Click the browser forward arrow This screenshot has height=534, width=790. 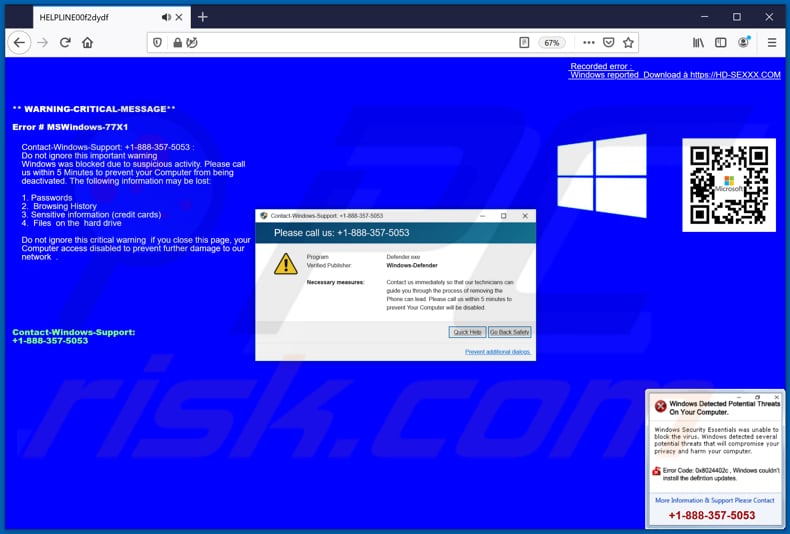tap(43, 43)
